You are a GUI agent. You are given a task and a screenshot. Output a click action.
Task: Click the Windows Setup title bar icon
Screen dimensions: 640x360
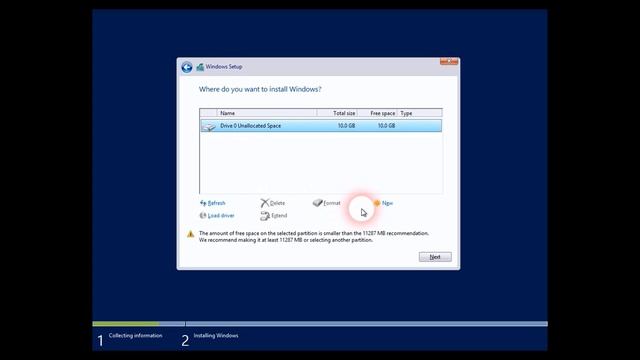[x=200, y=67]
